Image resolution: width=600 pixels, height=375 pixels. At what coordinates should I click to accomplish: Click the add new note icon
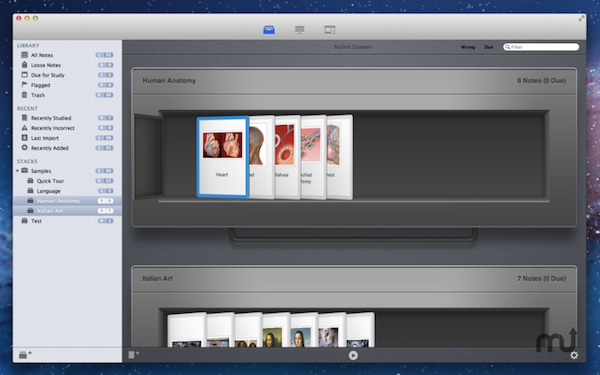134,355
